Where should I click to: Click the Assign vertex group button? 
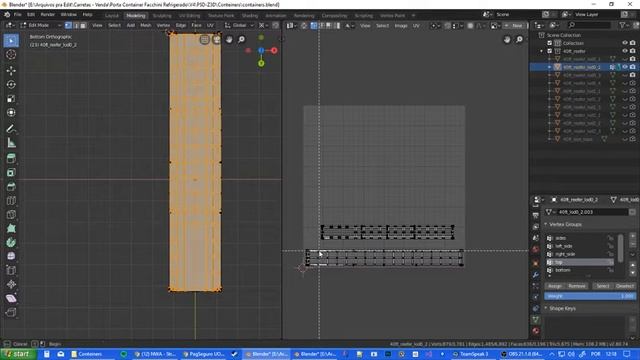[554, 286]
